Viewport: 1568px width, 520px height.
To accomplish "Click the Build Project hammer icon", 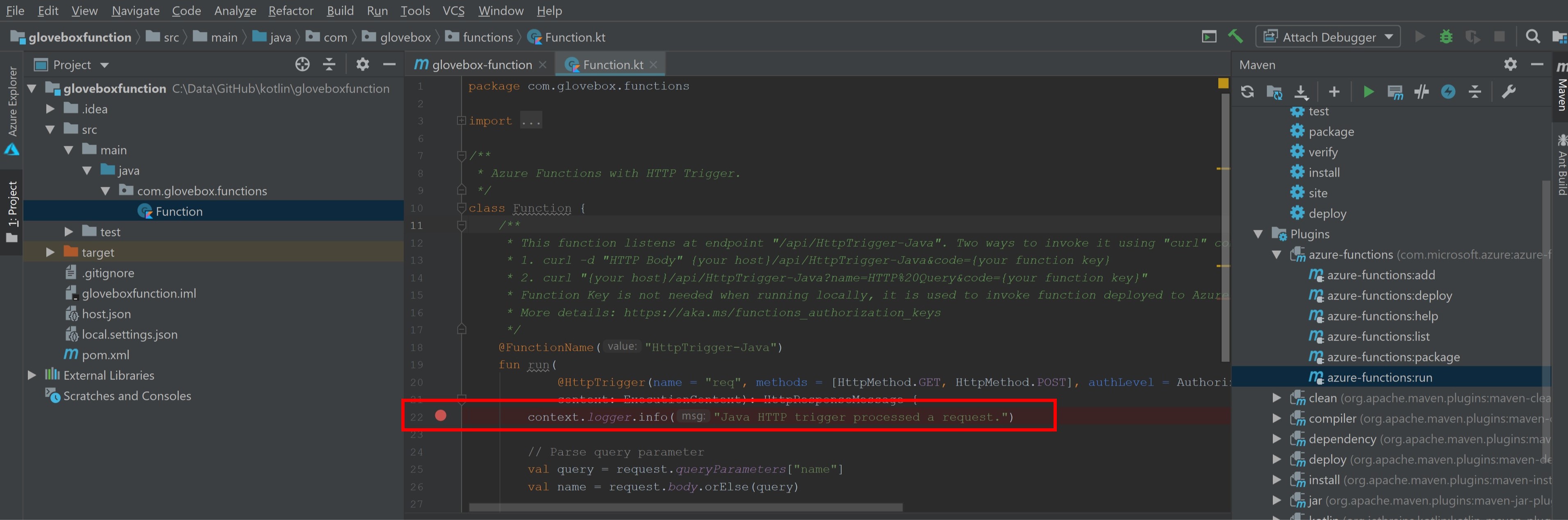I will pyautogui.click(x=1235, y=36).
